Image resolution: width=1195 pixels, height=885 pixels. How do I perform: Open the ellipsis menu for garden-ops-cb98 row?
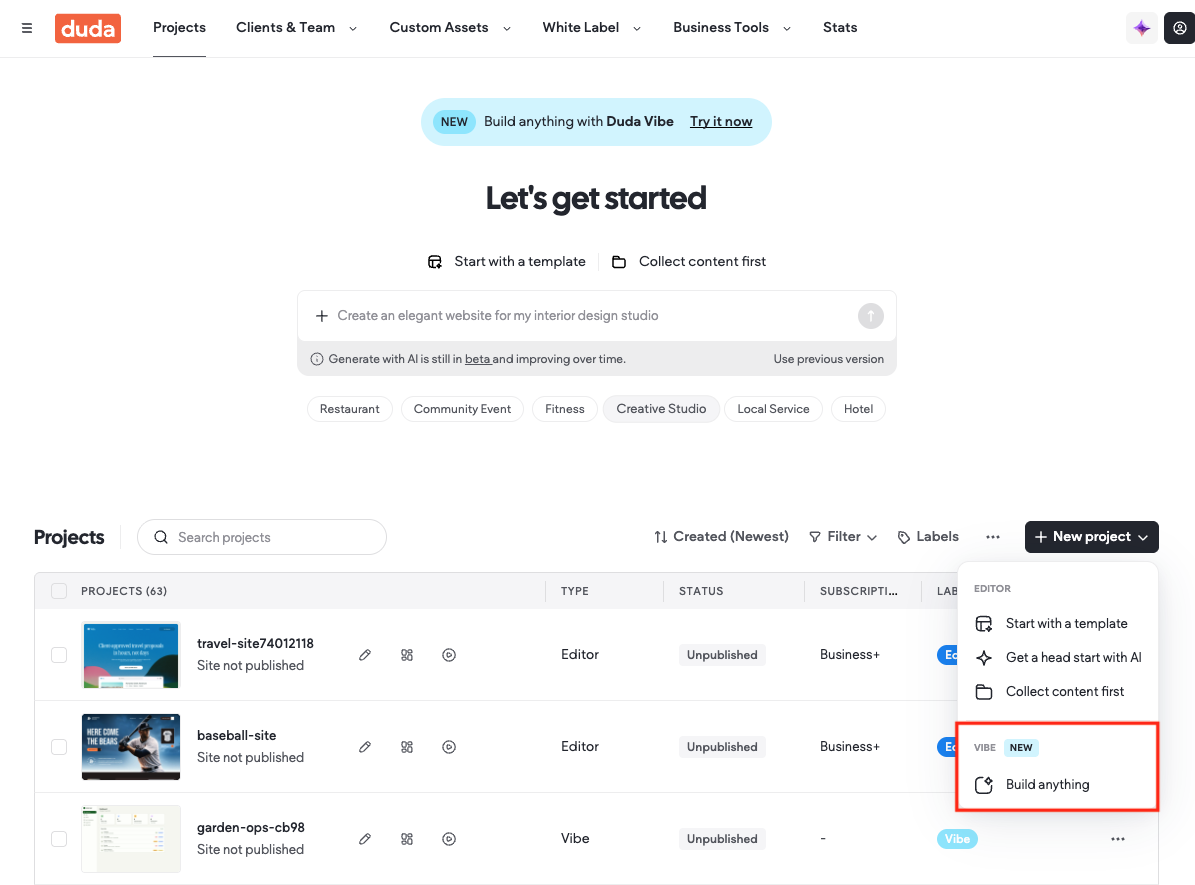(x=1117, y=839)
